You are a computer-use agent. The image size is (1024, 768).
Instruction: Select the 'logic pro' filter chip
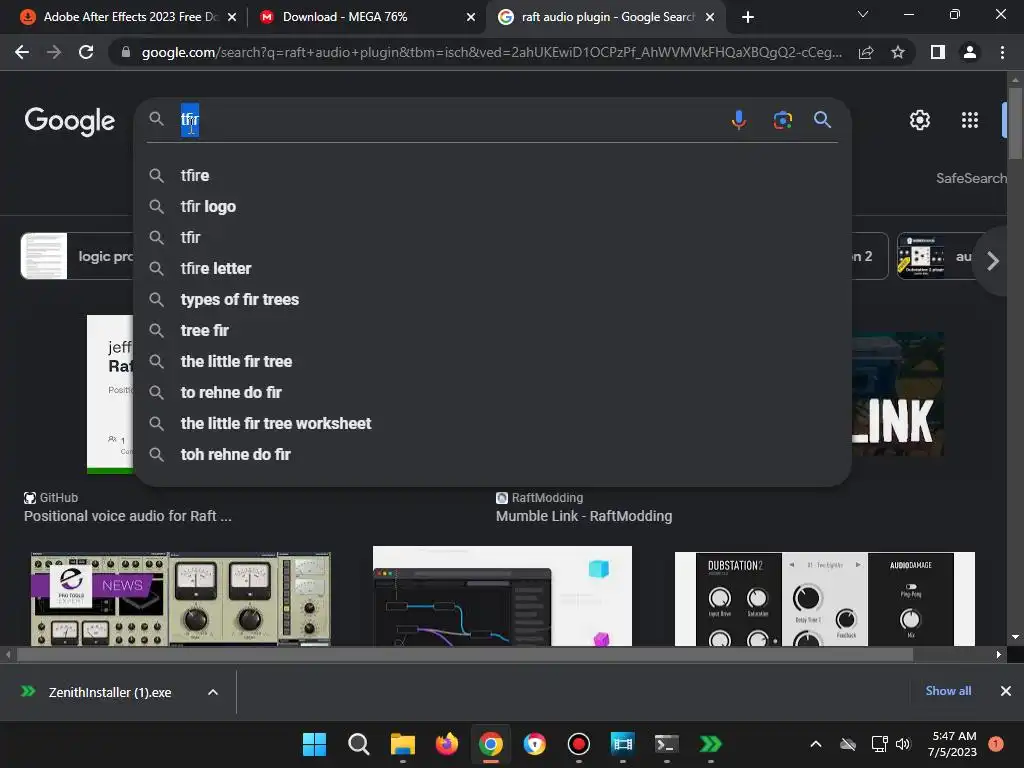[x=77, y=256]
